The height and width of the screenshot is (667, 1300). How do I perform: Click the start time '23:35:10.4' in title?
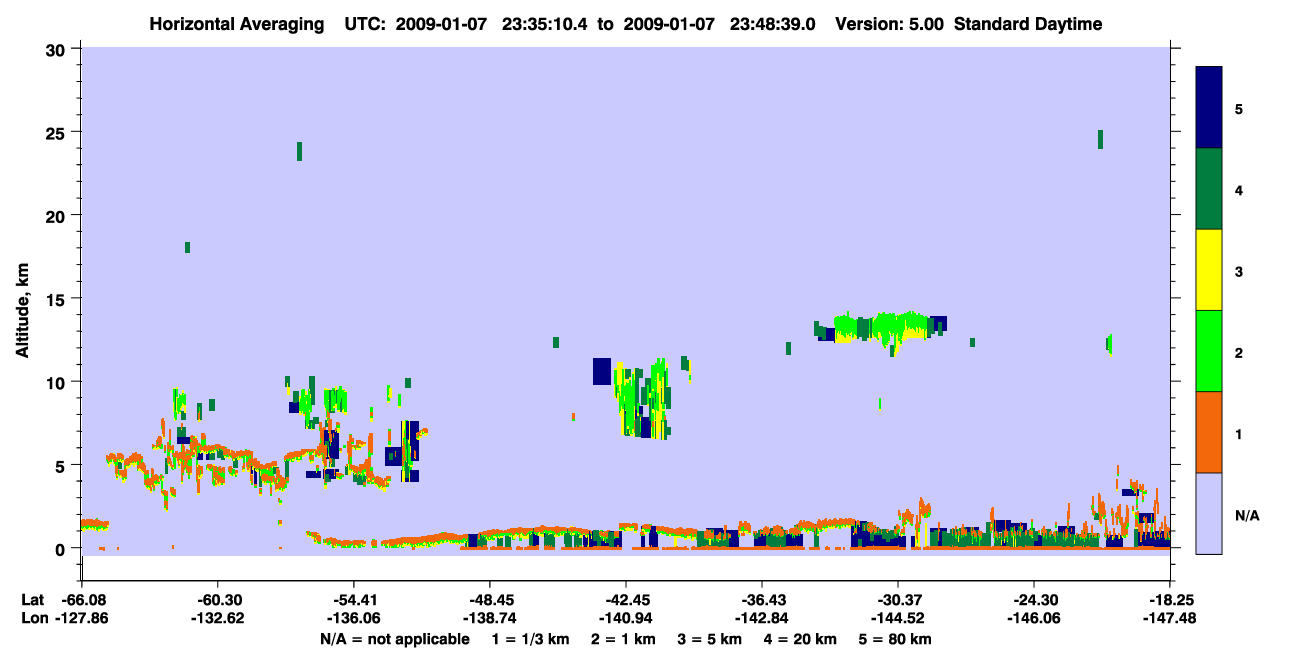click(545, 24)
